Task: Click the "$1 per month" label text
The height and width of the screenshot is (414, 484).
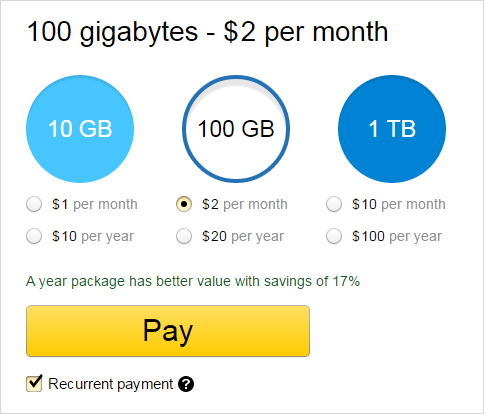Action: (x=95, y=204)
